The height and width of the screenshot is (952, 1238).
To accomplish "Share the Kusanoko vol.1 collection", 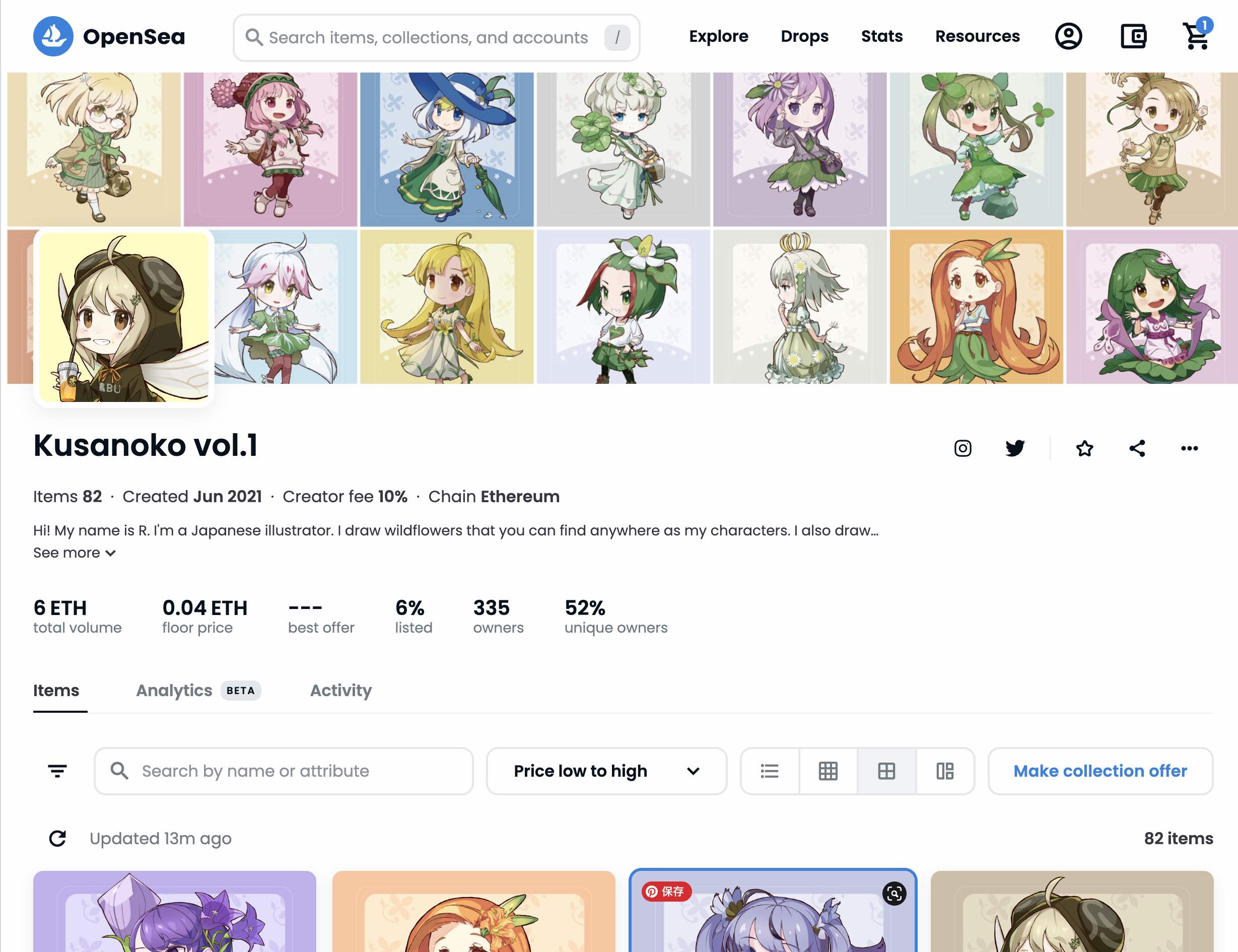I will tap(1137, 448).
